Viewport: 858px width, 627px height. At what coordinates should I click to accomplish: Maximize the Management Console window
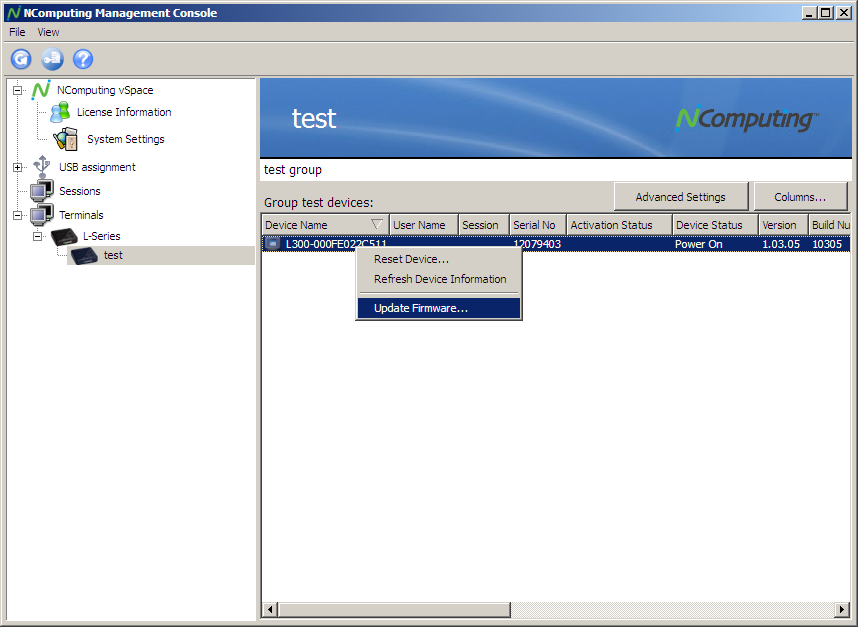[826, 13]
